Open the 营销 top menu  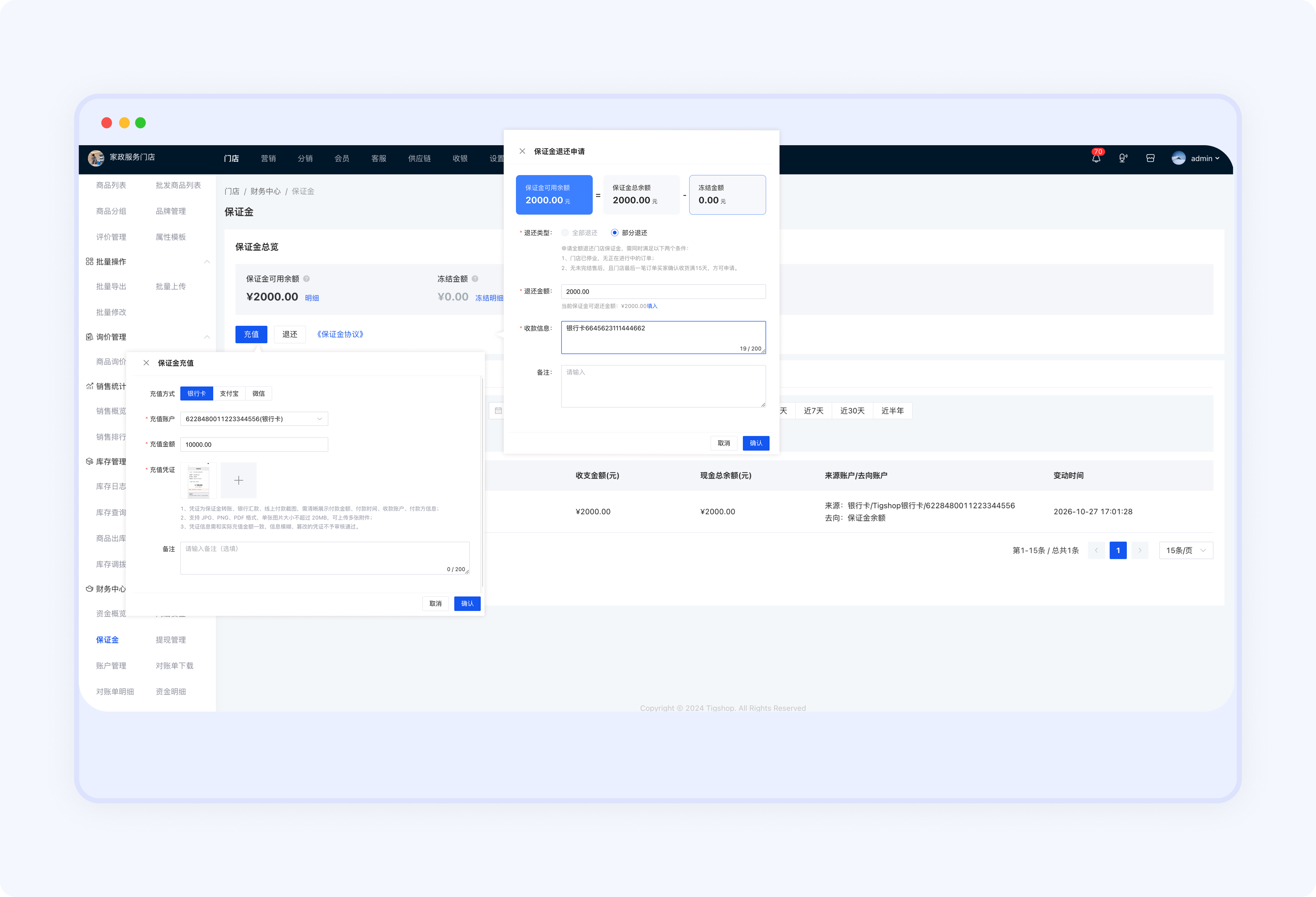pos(268,159)
